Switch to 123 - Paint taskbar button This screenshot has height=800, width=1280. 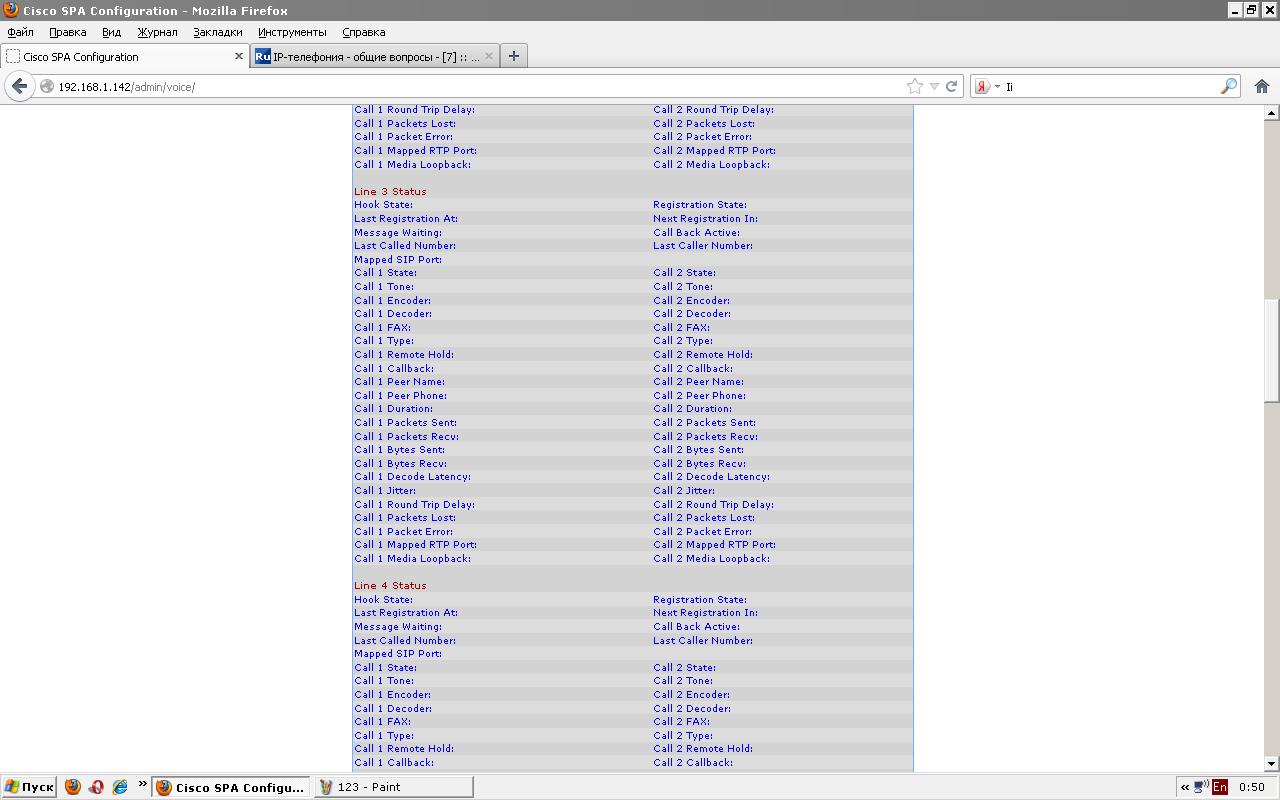393,787
